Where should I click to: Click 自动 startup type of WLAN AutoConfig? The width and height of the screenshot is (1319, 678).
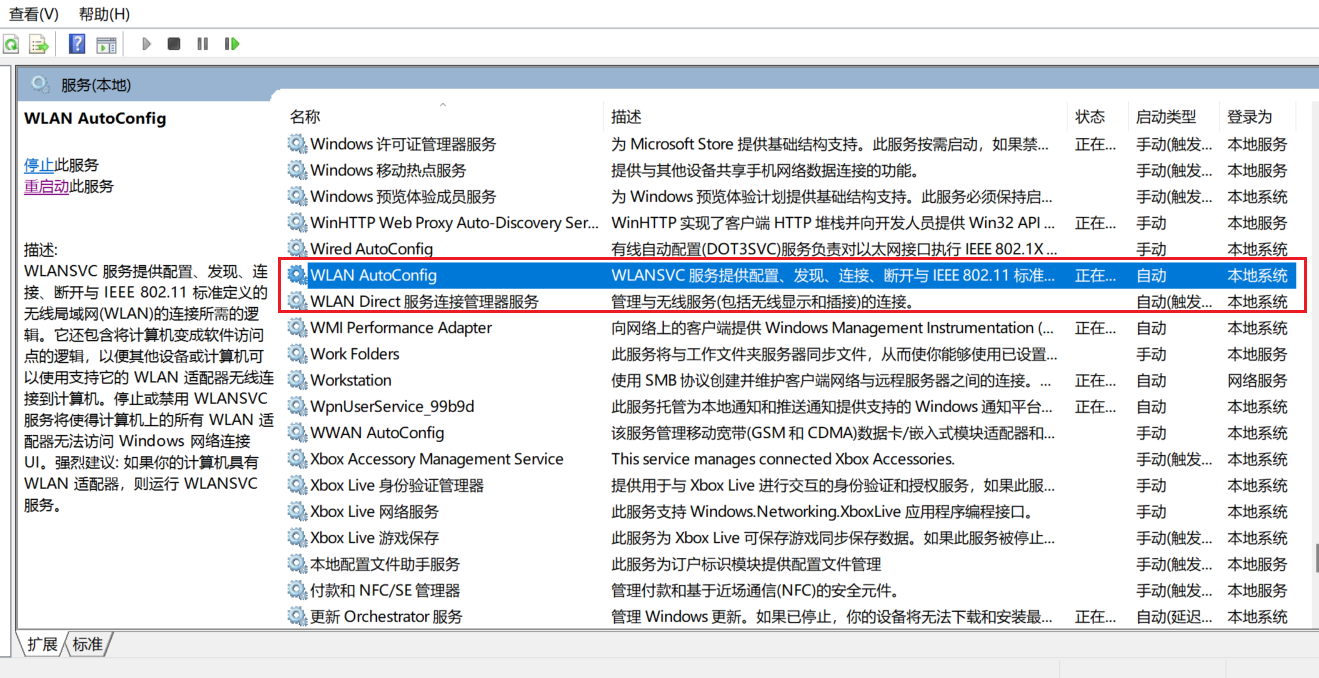(1151, 275)
